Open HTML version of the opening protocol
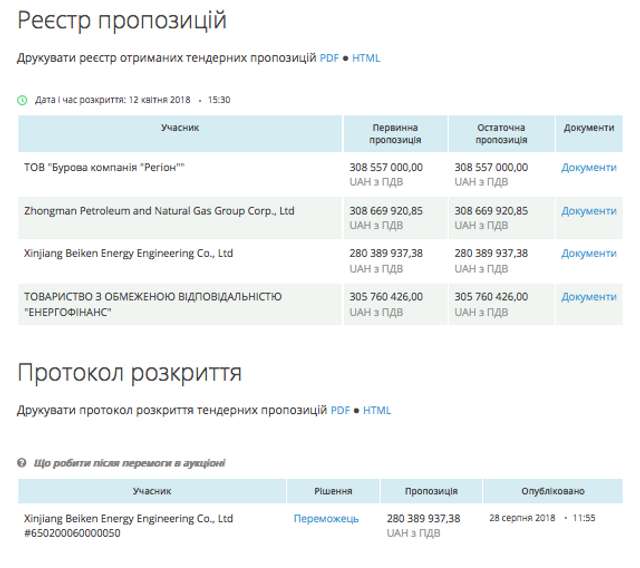The image size is (640, 568). click(x=377, y=410)
